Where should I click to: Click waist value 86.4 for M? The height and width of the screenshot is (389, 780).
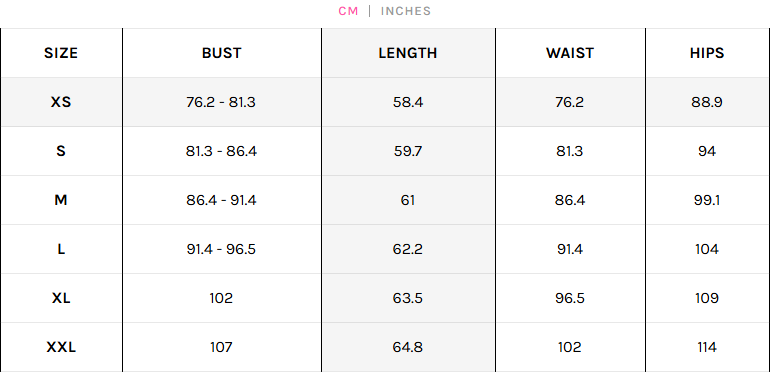click(x=570, y=200)
